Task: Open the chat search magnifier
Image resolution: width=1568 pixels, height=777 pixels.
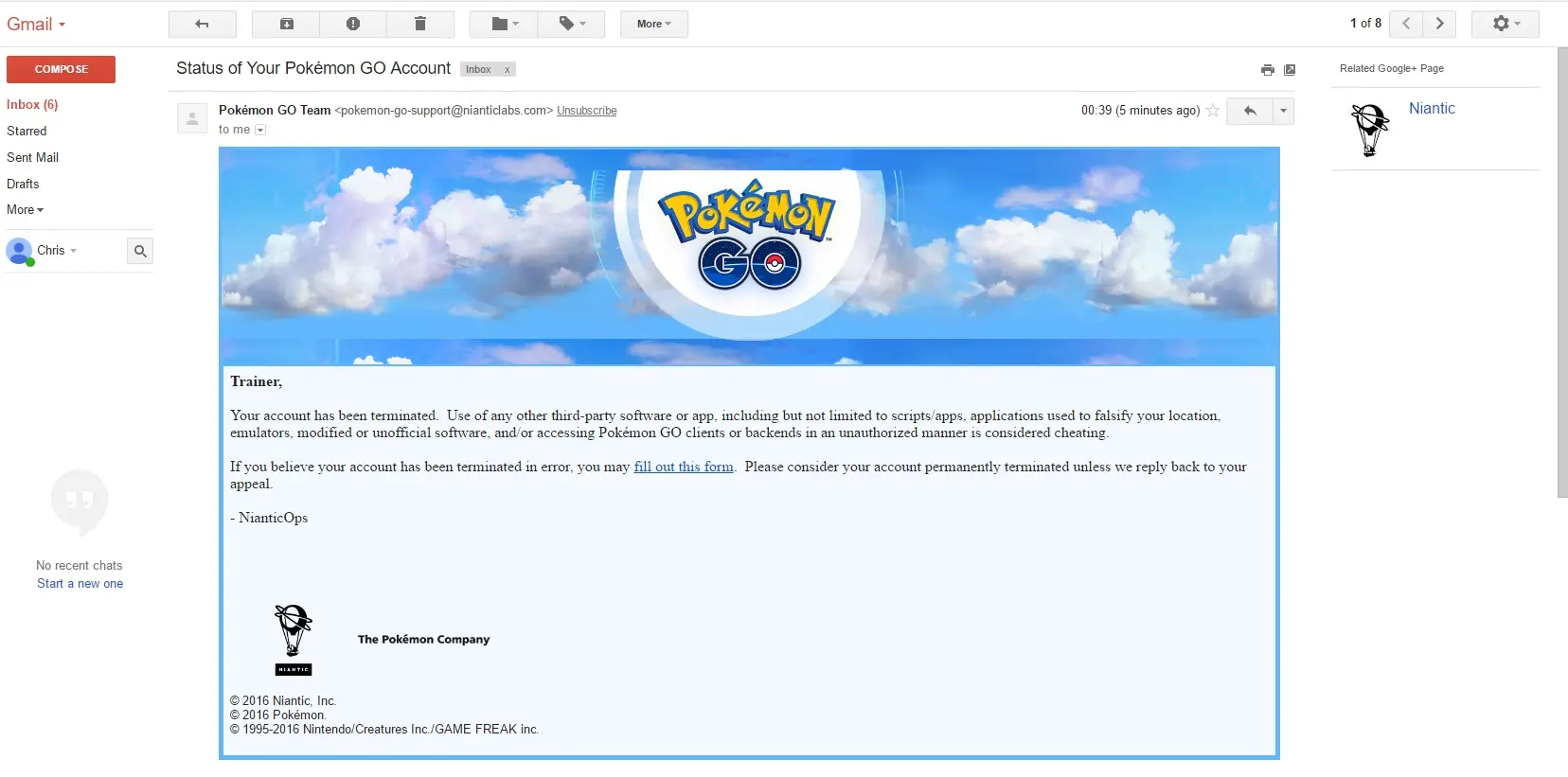Action: click(x=140, y=251)
